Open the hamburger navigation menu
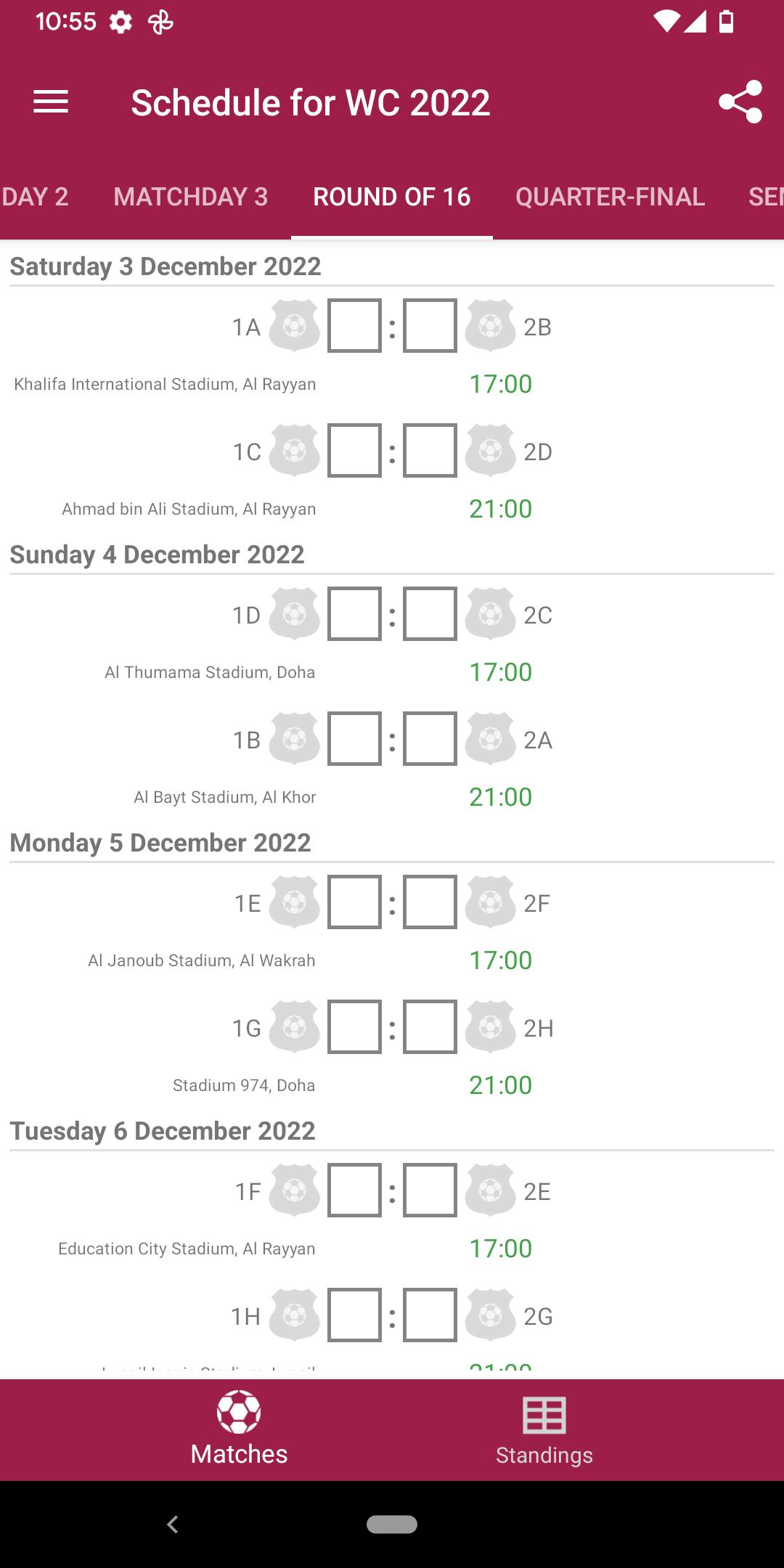This screenshot has width=784, height=1568. coord(51,102)
